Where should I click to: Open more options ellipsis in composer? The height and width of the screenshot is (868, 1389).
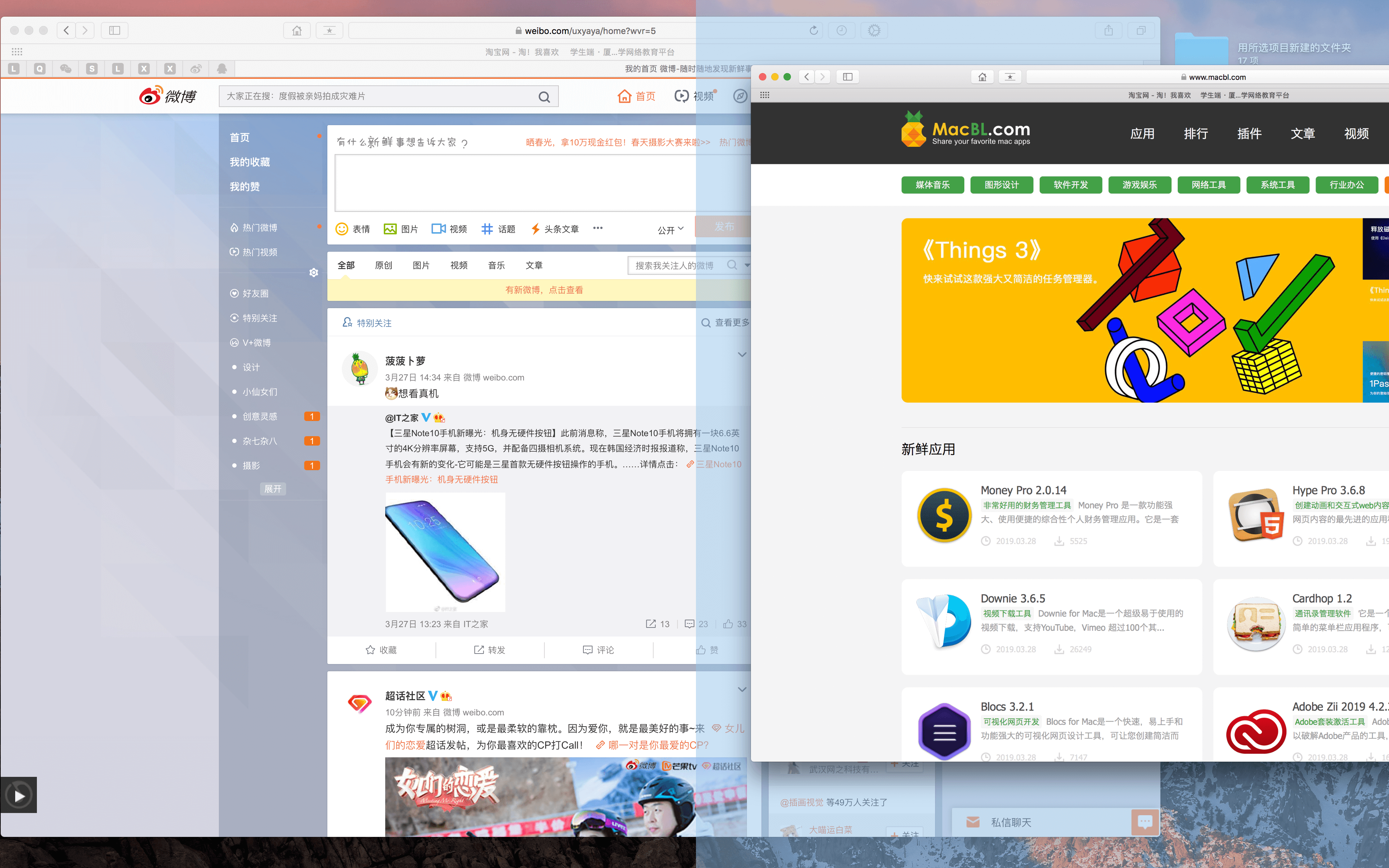click(598, 228)
